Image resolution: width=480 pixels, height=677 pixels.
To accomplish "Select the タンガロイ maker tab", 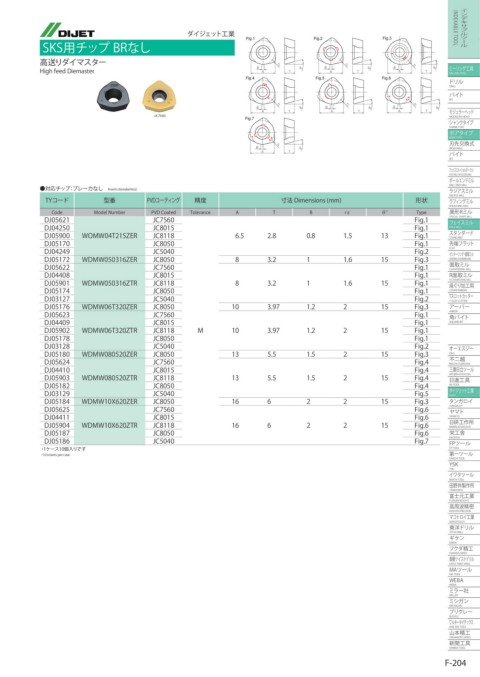I will 464,402.
